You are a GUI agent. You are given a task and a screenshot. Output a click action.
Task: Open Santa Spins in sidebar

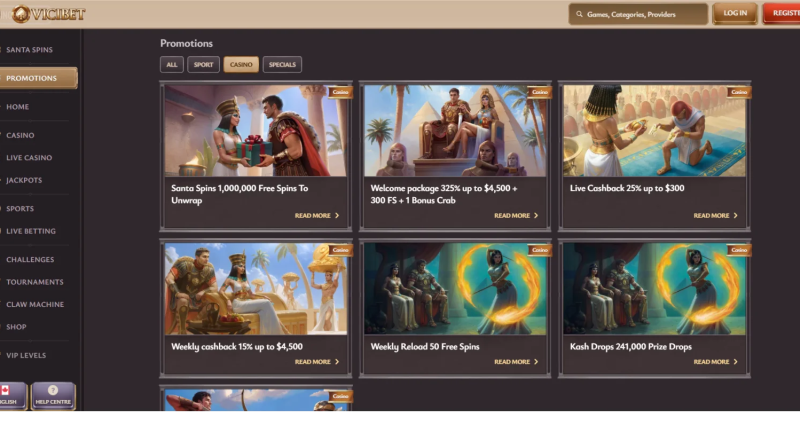[x=29, y=50]
